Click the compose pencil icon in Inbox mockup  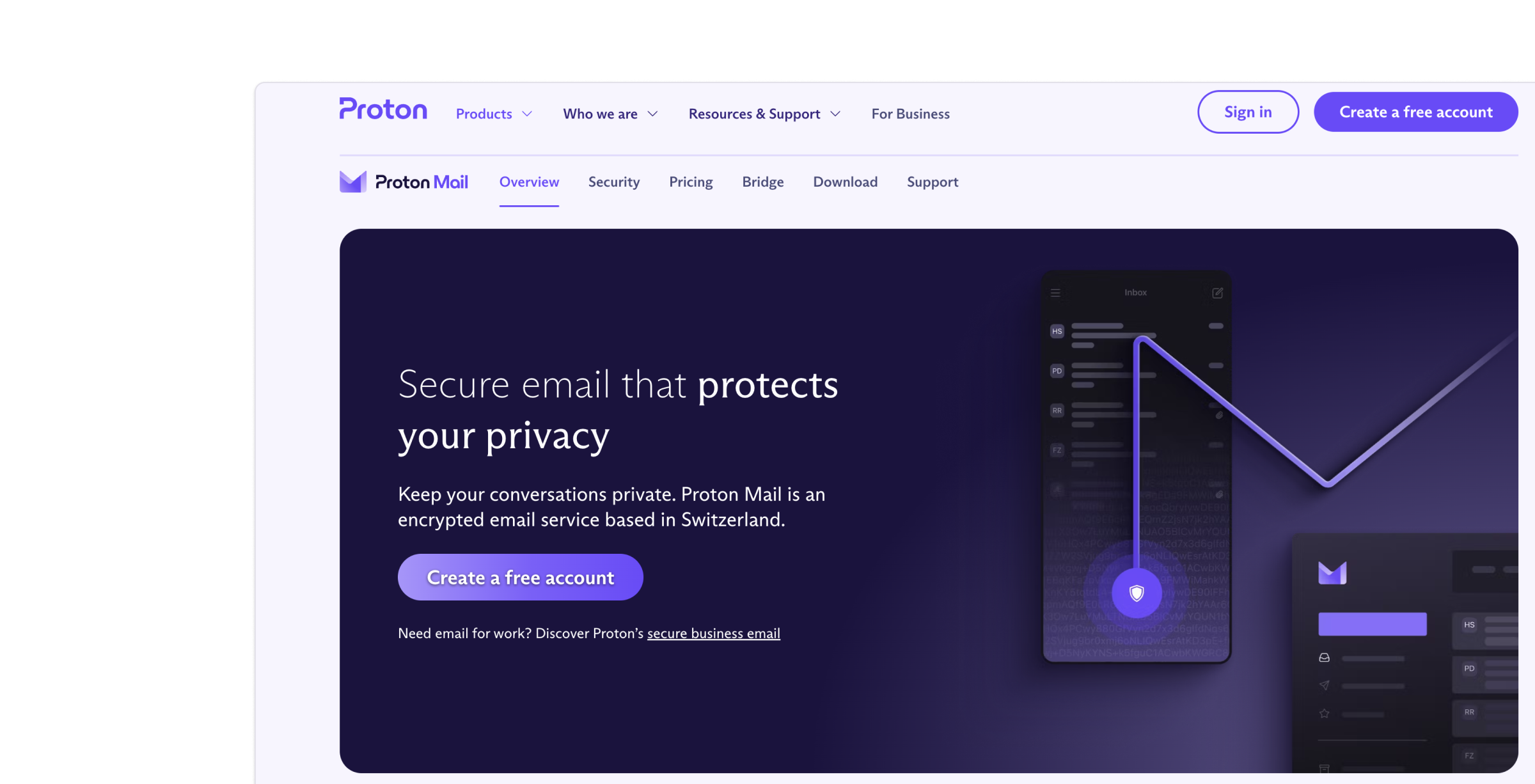point(1218,293)
